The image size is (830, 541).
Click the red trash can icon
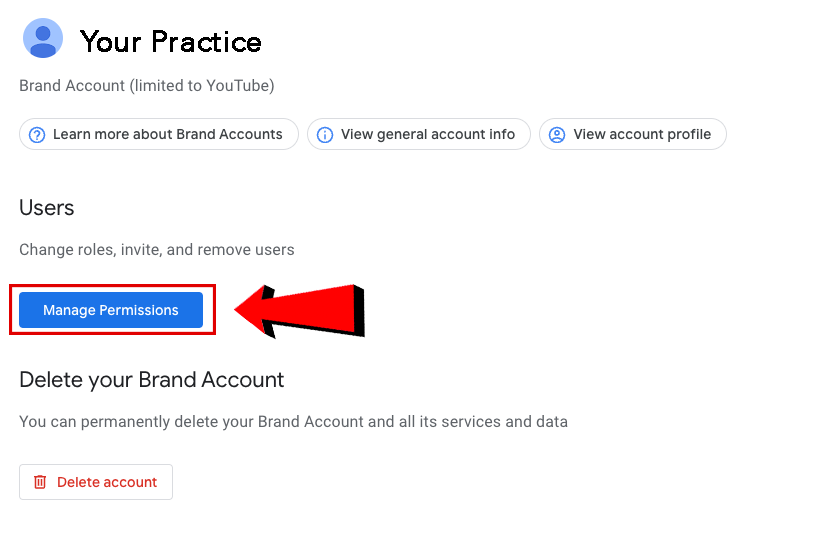tap(40, 482)
